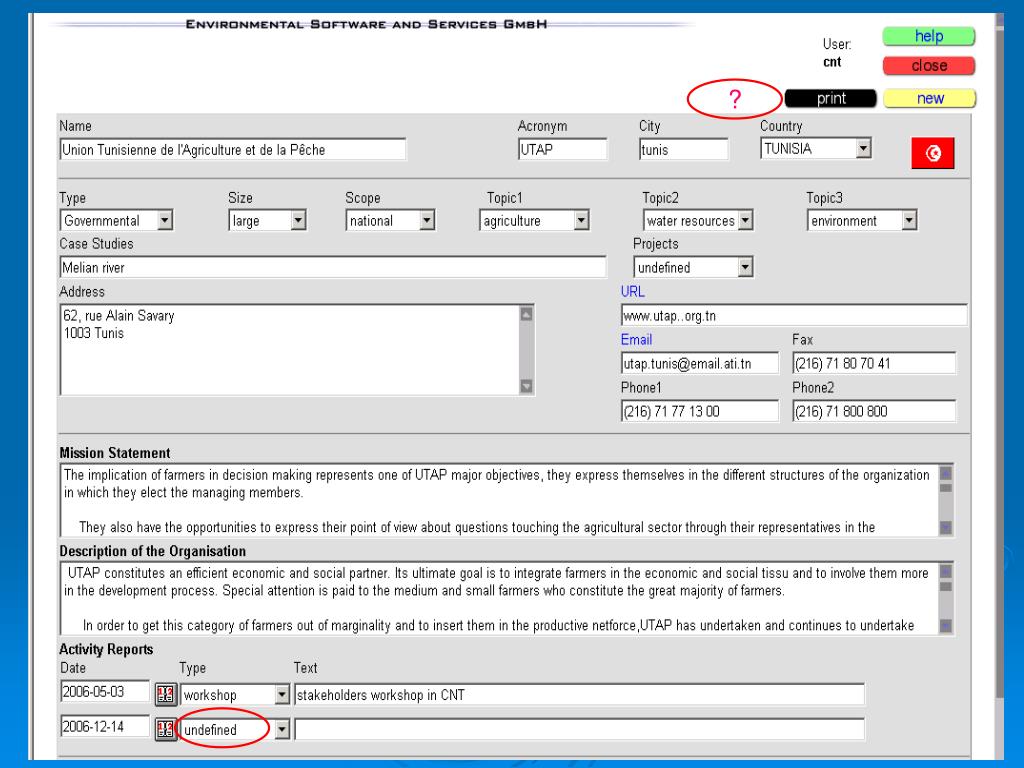Open Topic2 dropdown showing water resources

[x=745, y=221]
